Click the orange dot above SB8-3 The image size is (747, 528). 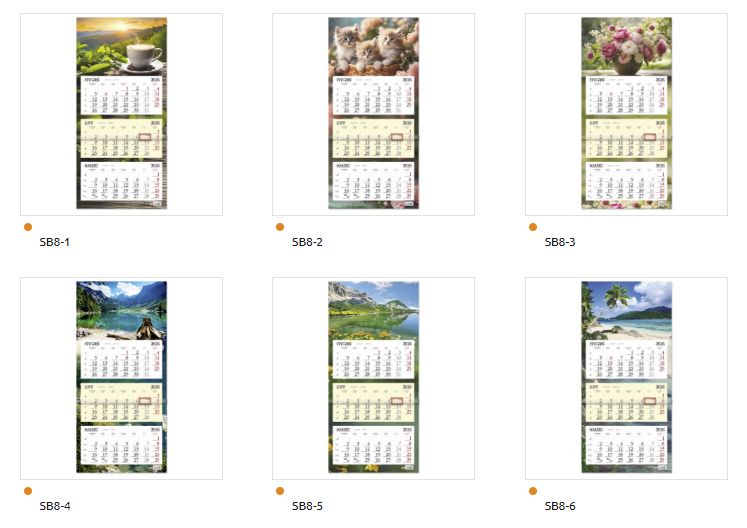pyautogui.click(x=533, y=227)
